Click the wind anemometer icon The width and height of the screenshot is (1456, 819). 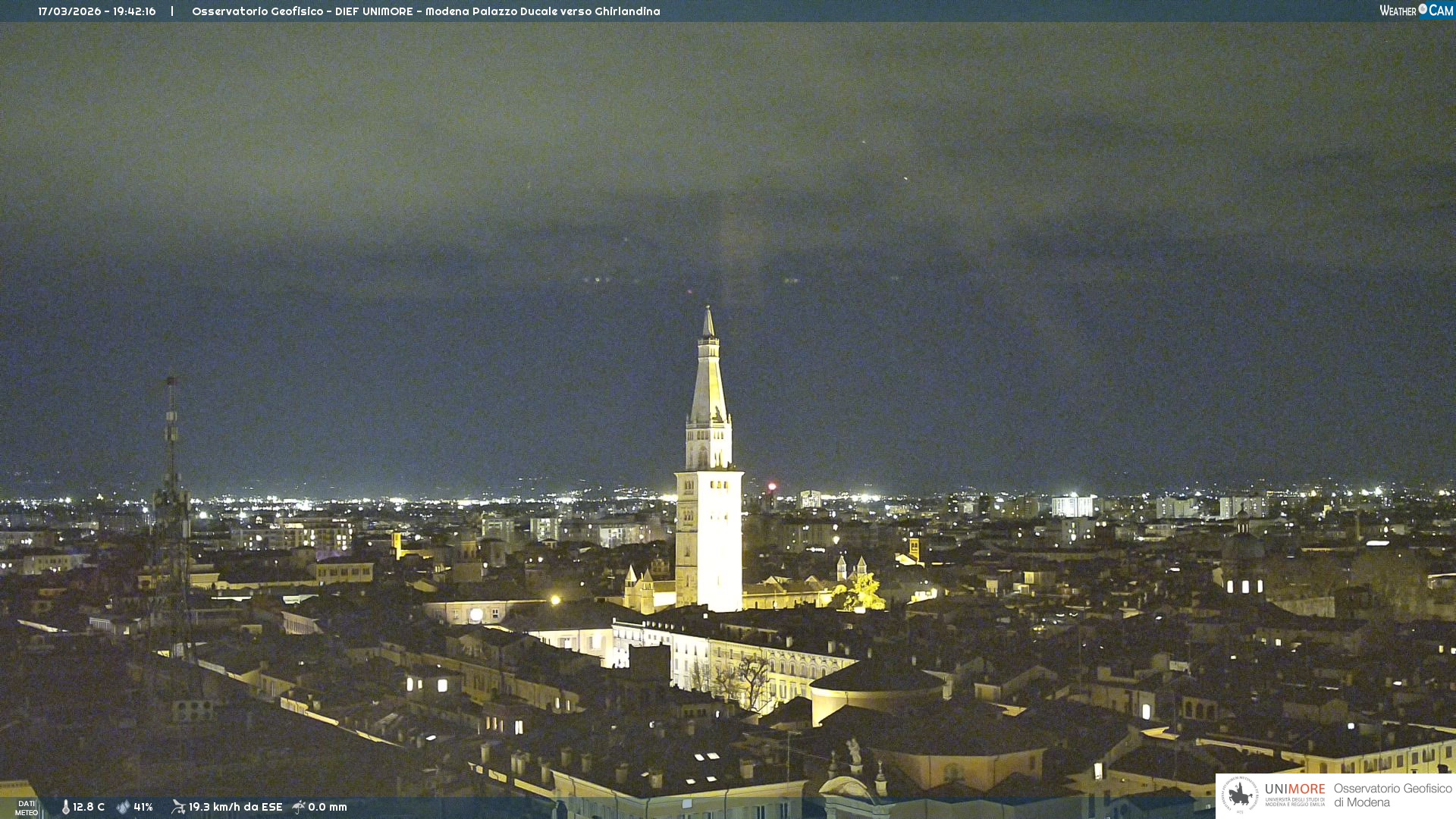[x=178, y=807]
